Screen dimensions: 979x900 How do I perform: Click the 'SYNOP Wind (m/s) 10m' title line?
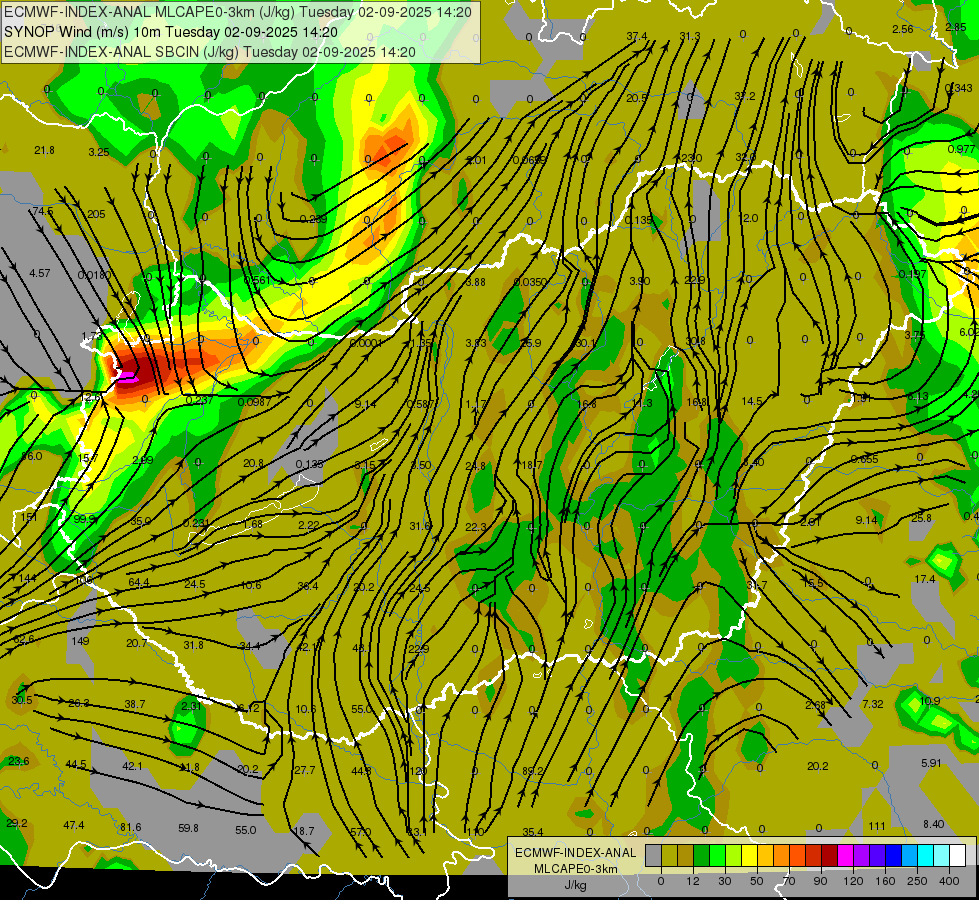tap(170, 32)
